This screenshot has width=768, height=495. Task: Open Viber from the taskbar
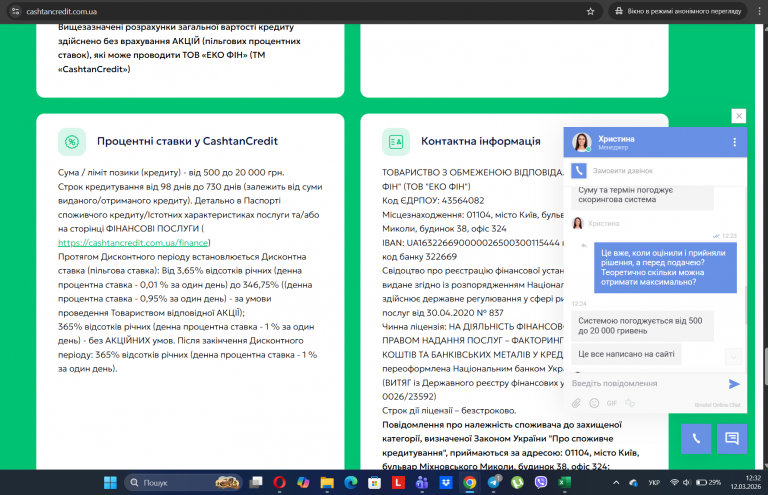(541, 483)
